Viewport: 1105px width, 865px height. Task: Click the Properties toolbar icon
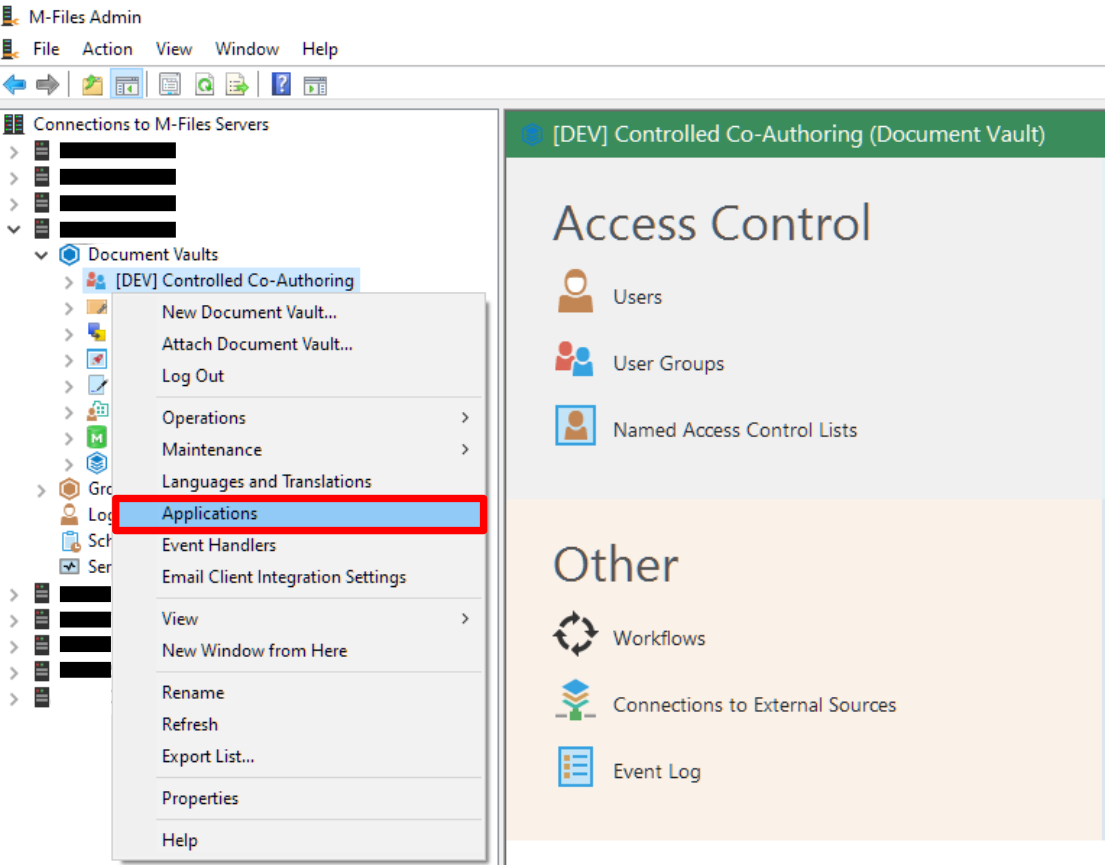click(x=169, y=85)
